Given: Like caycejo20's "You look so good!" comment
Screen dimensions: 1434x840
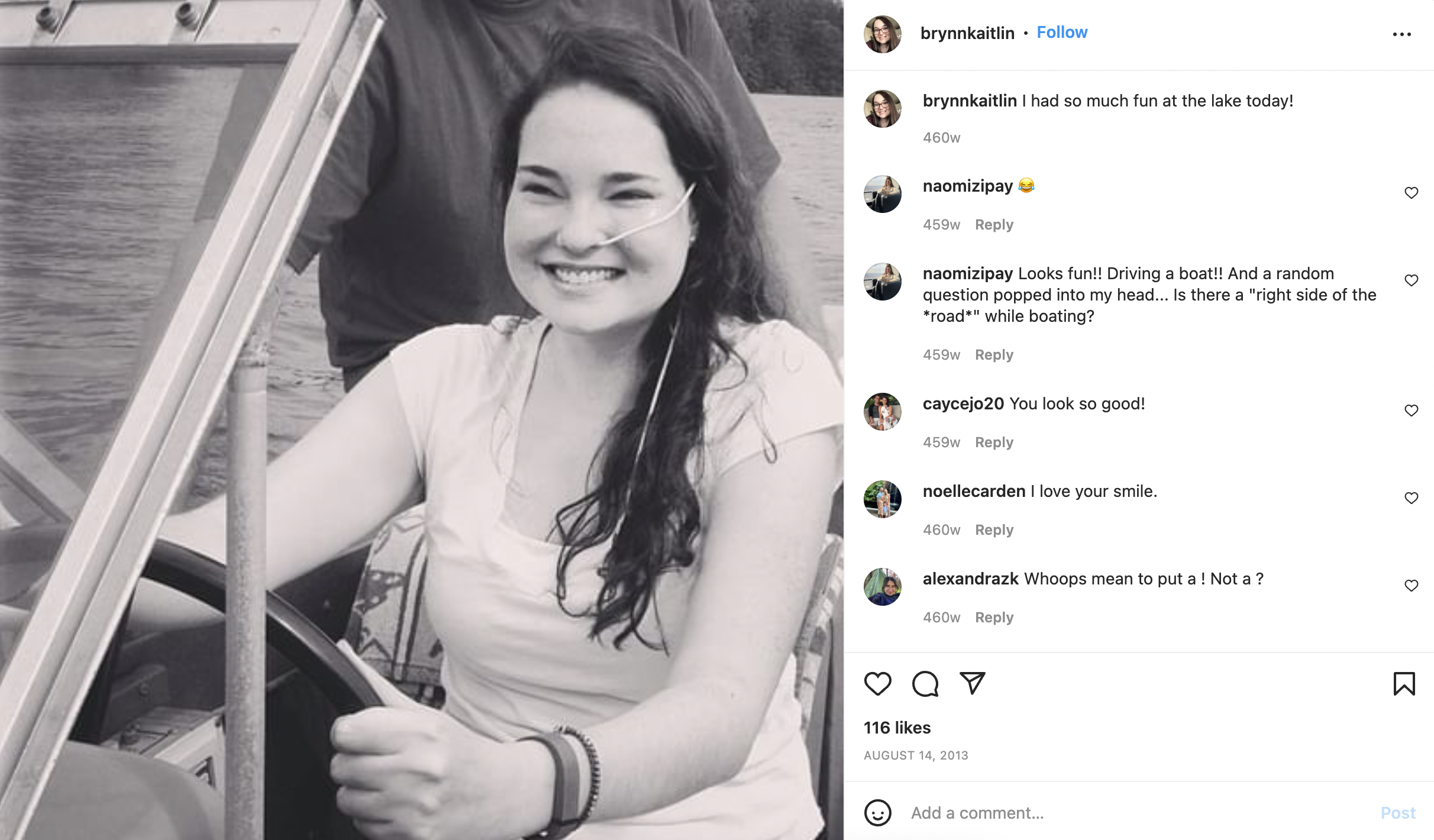Looking at the screenshot, I should pyautogui.click(x=1411, y=411).
